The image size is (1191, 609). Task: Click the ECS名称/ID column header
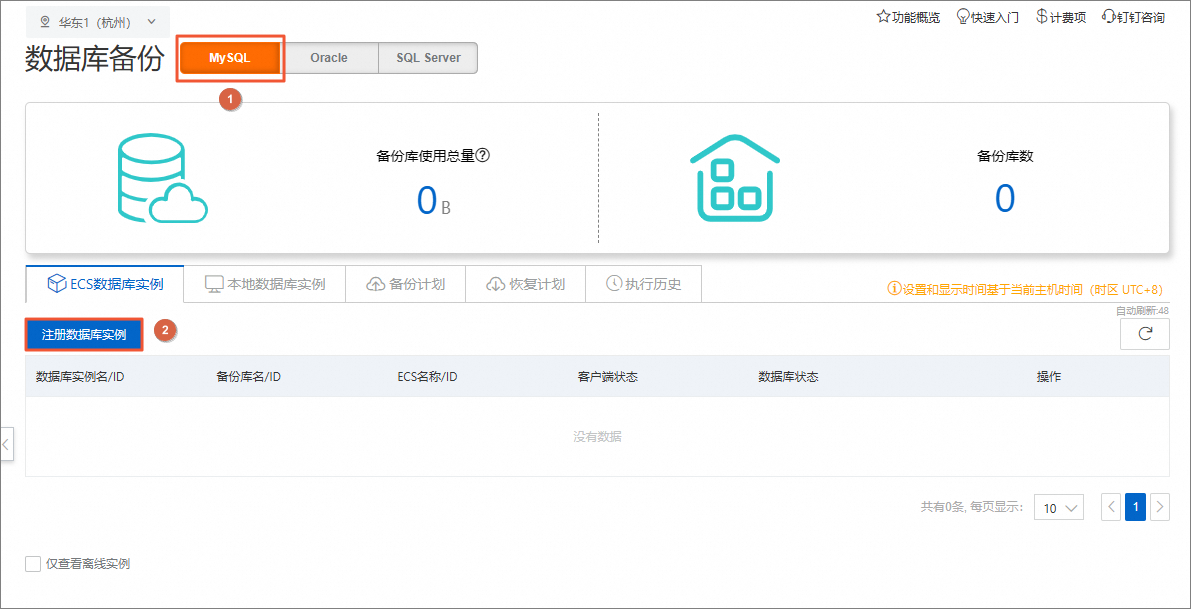coord(428,377)
